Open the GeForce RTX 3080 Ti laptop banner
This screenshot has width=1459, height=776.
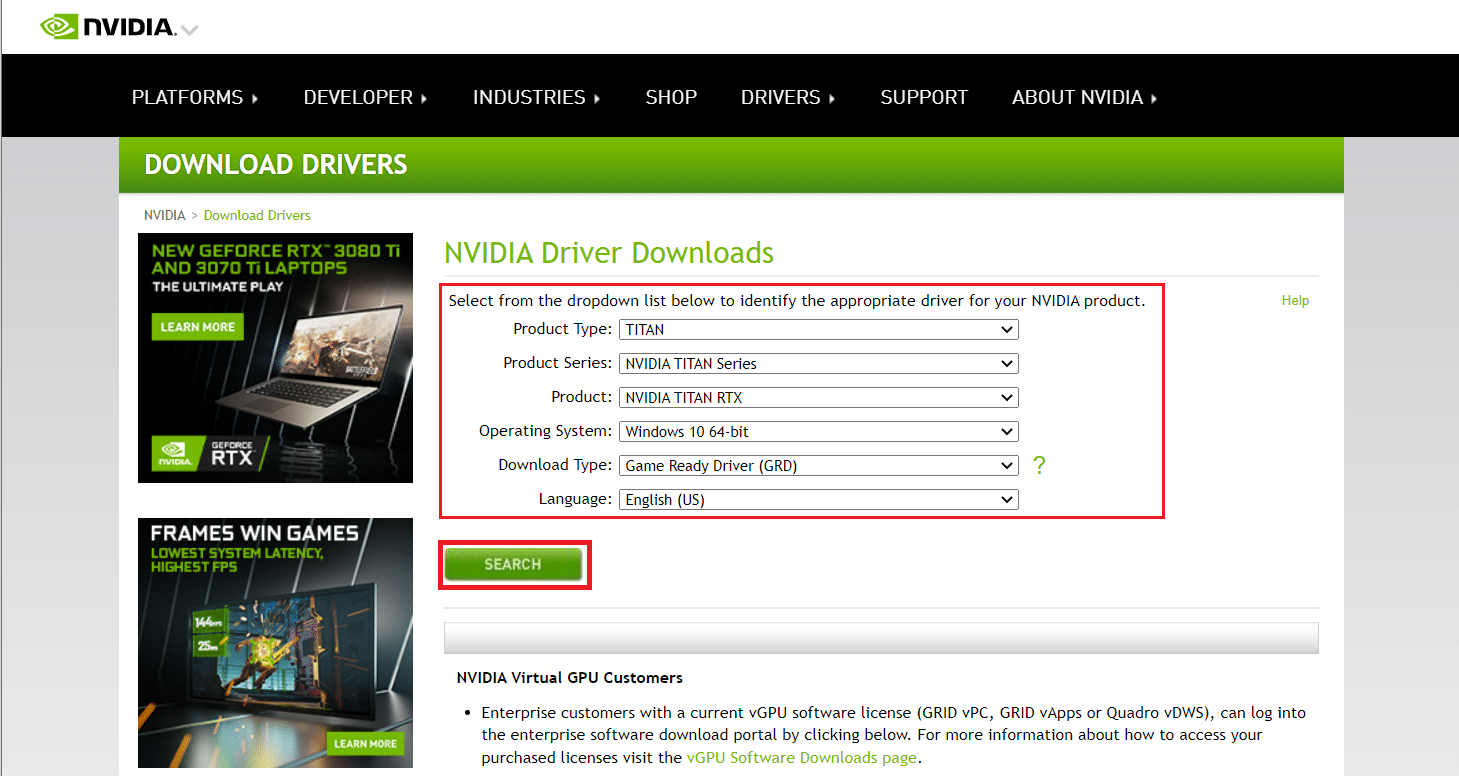pyautogui.click(x=275, y=358)
